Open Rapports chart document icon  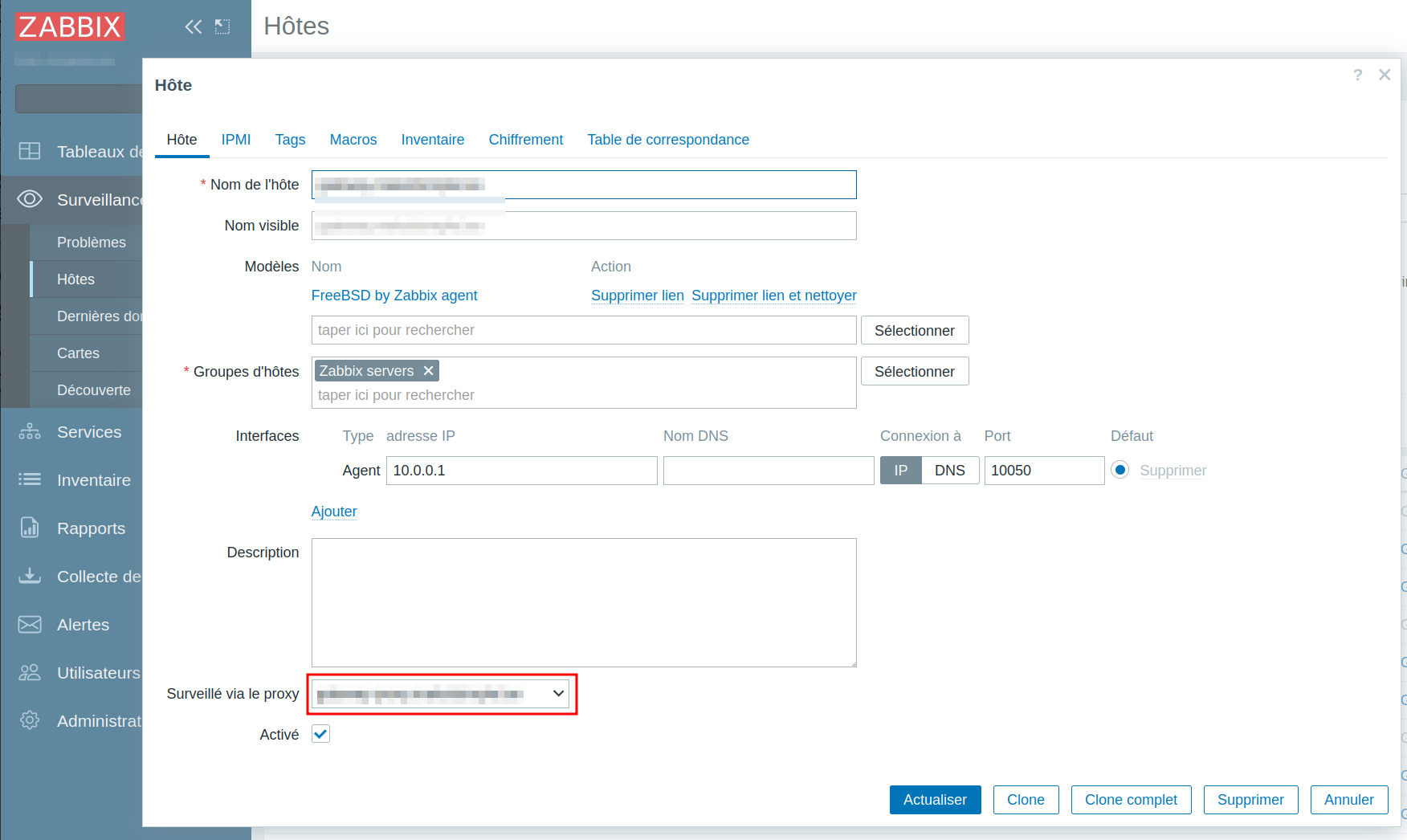pos(30,528)
